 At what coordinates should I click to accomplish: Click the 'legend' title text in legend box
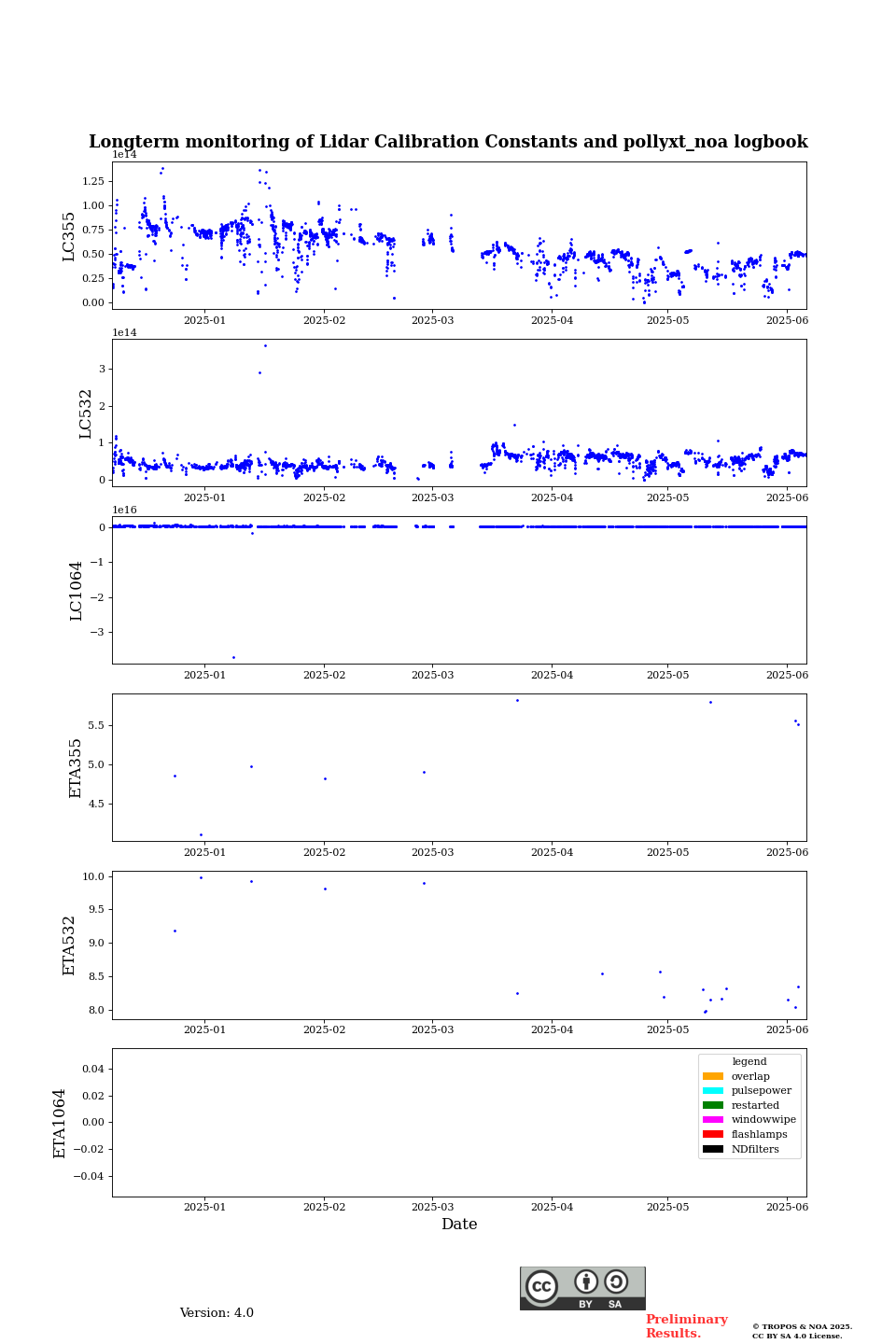(749, 1061)
